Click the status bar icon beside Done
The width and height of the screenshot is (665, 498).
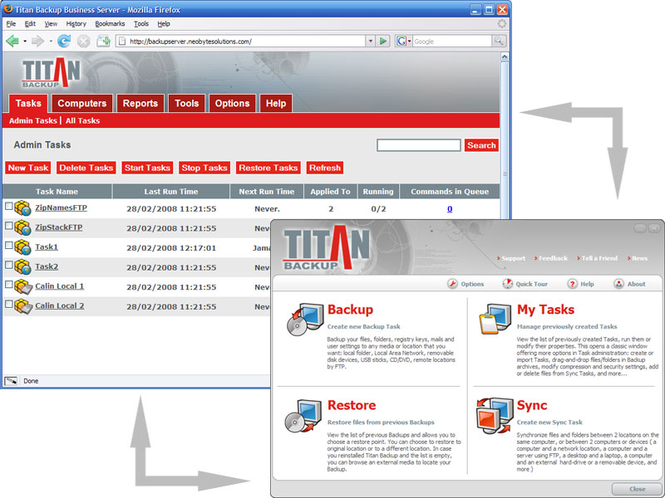(x=11, y=381)
